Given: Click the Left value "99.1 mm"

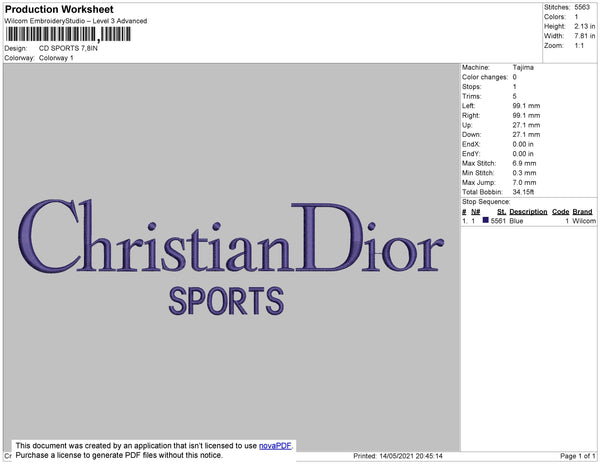Looking at the screenshot, I should [x=526, y=106].
